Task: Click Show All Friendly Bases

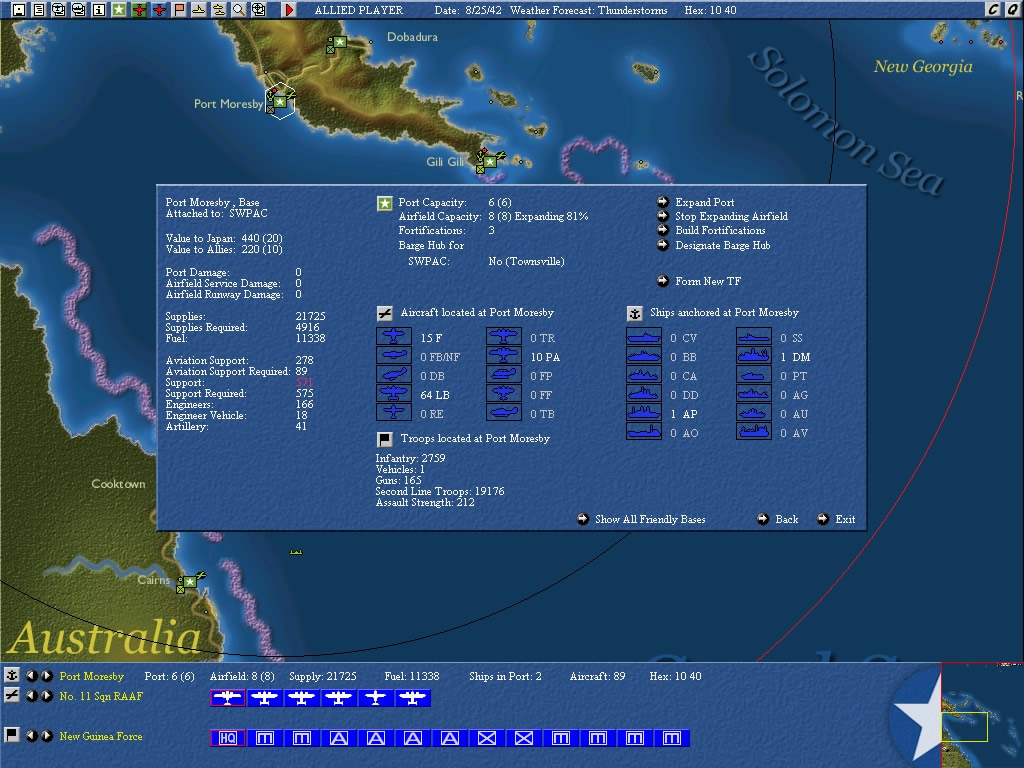Action: (x=650, y=519)
